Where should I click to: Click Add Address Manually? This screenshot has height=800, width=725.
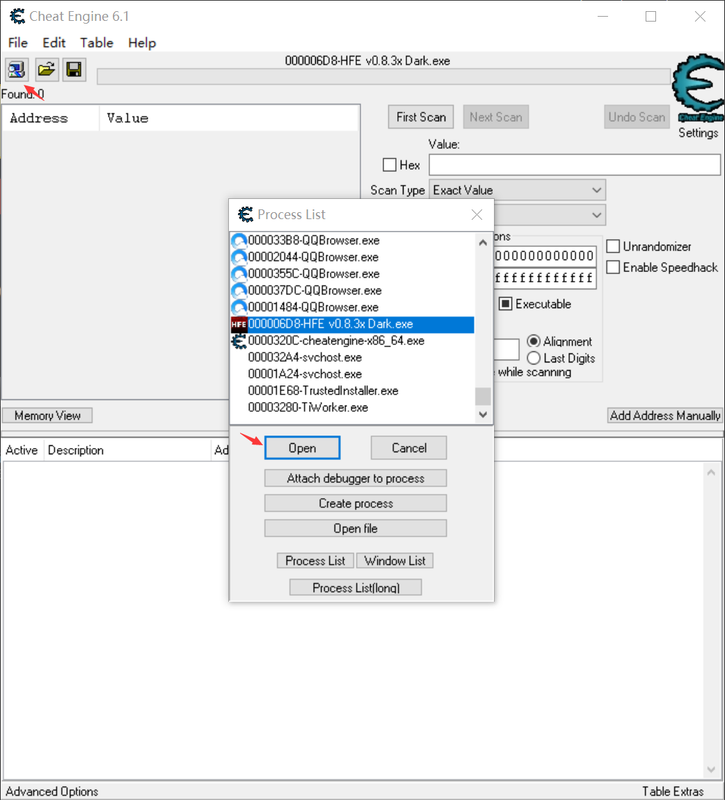[665, 416]
